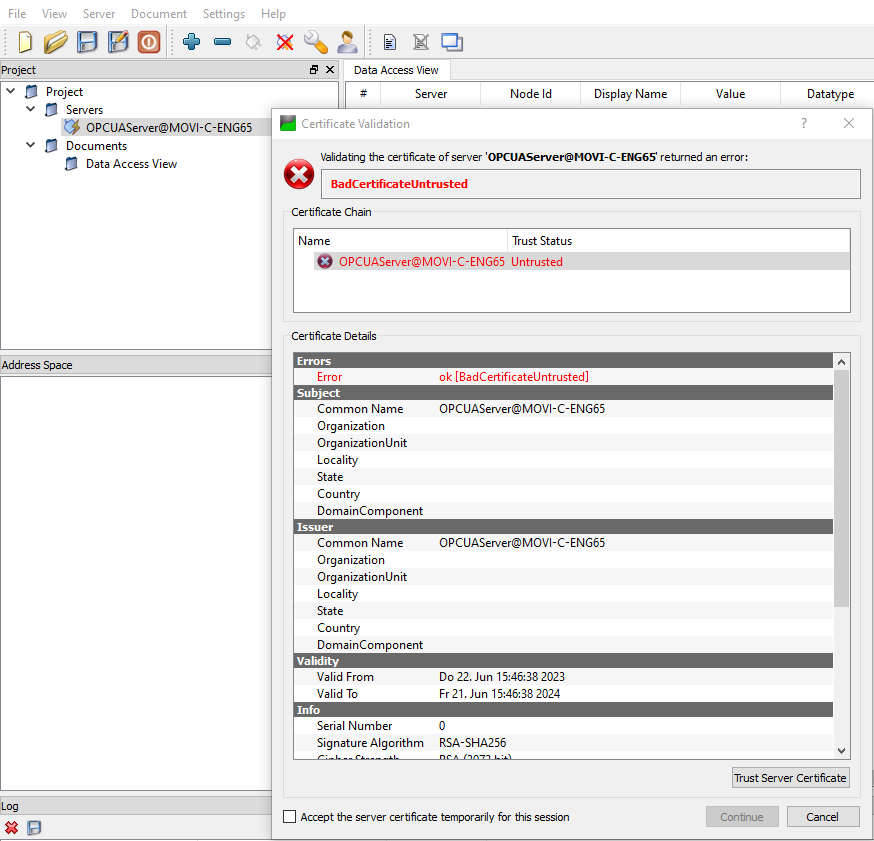Select the untrusted OPCUAServer@MOVI-C-ENG65 certificate chain row

[421, 262]
